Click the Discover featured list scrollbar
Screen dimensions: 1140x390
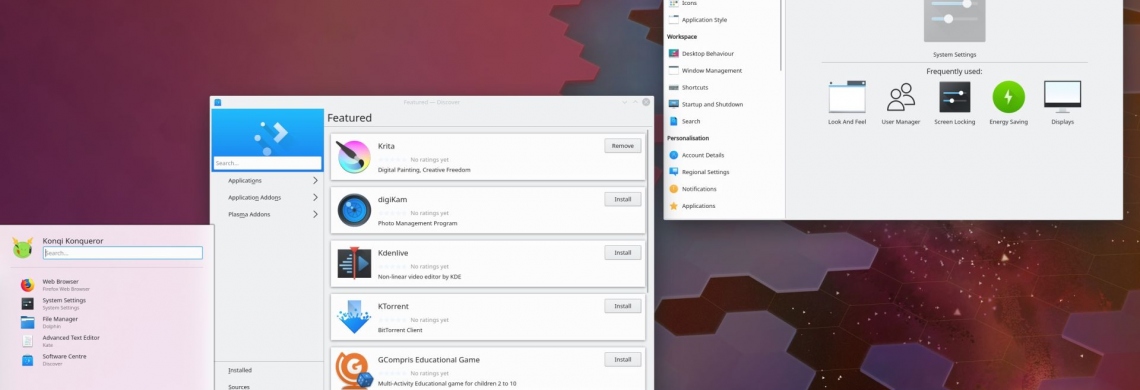tap(648, 211)
